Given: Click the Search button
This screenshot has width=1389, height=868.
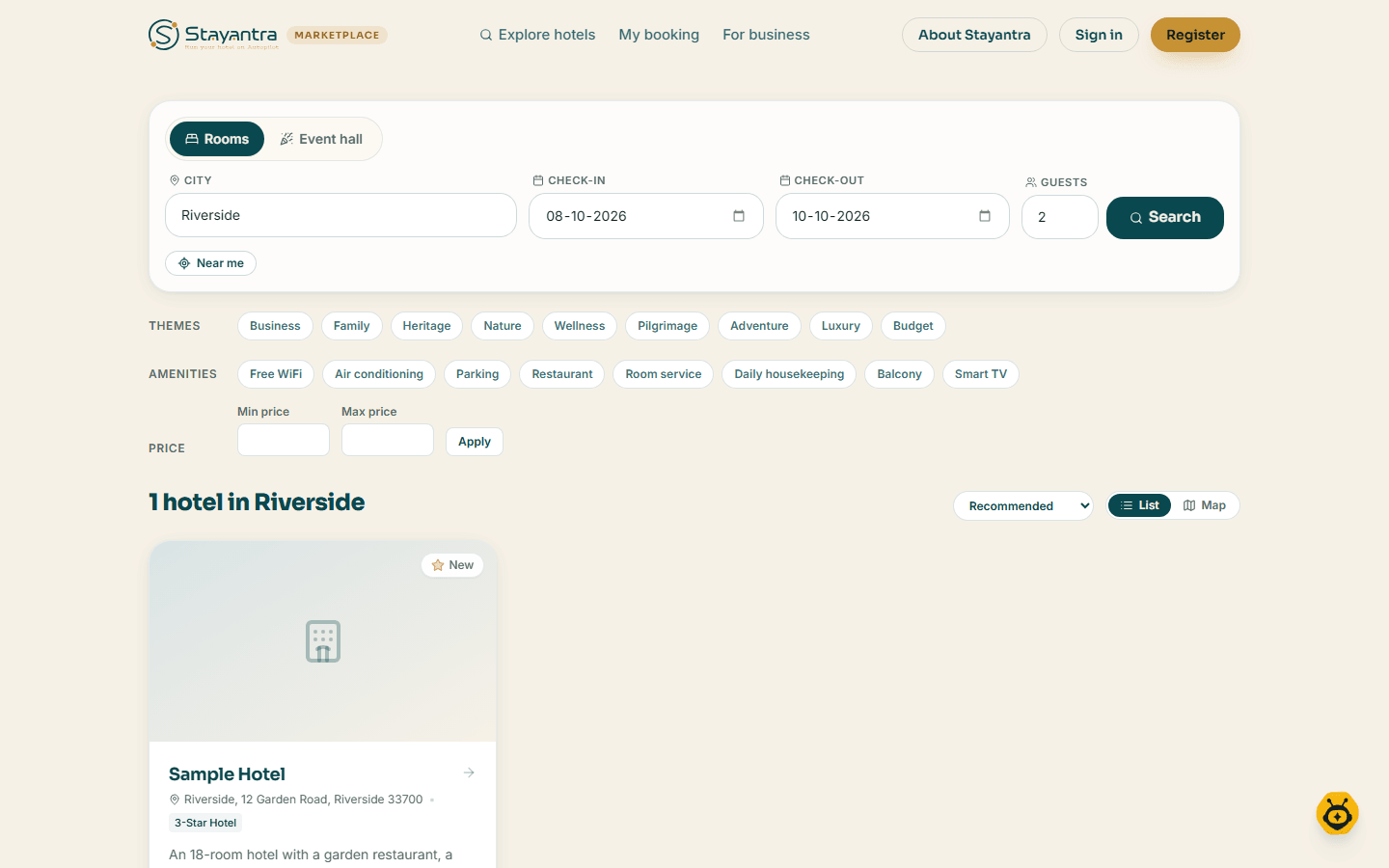Looking at the screenshot, I should tap(1165, 217).
